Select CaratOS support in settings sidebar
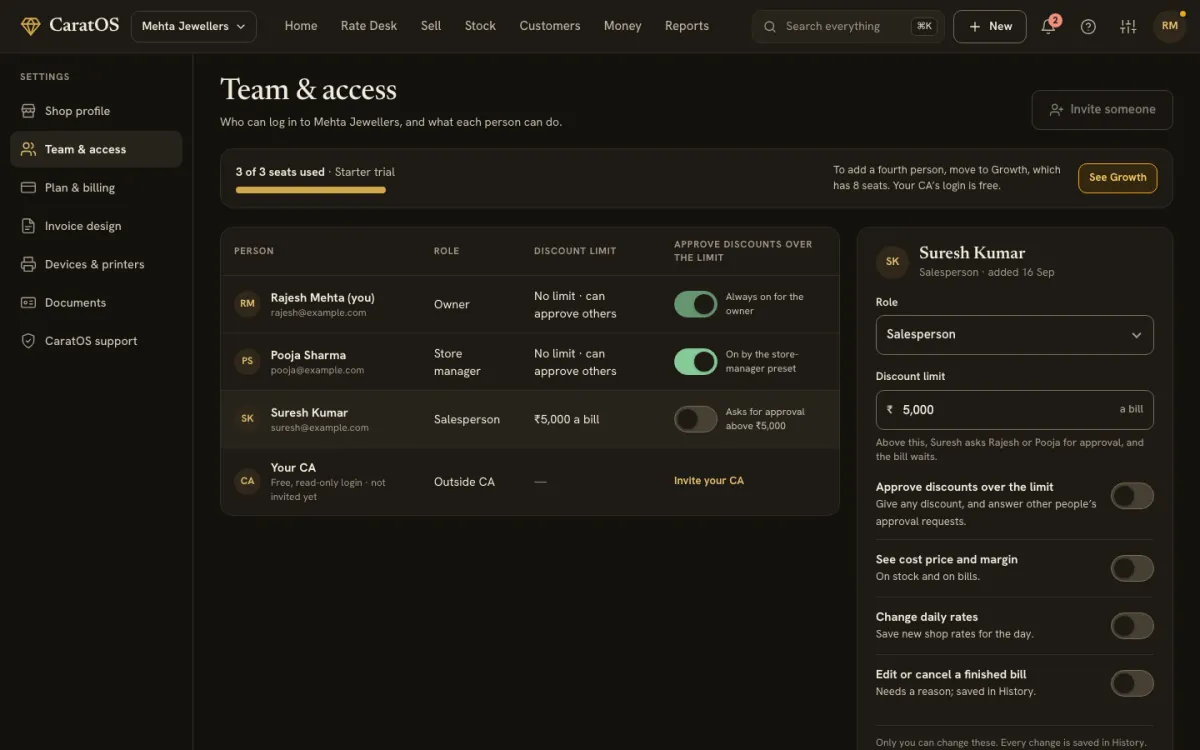Screen dimensions: 1200x750 tap(96, 341)
